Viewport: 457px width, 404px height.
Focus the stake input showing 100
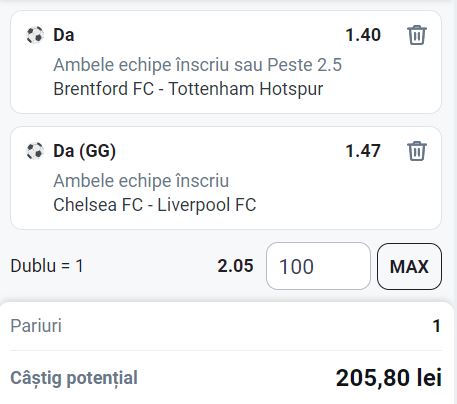pos(318,266)
